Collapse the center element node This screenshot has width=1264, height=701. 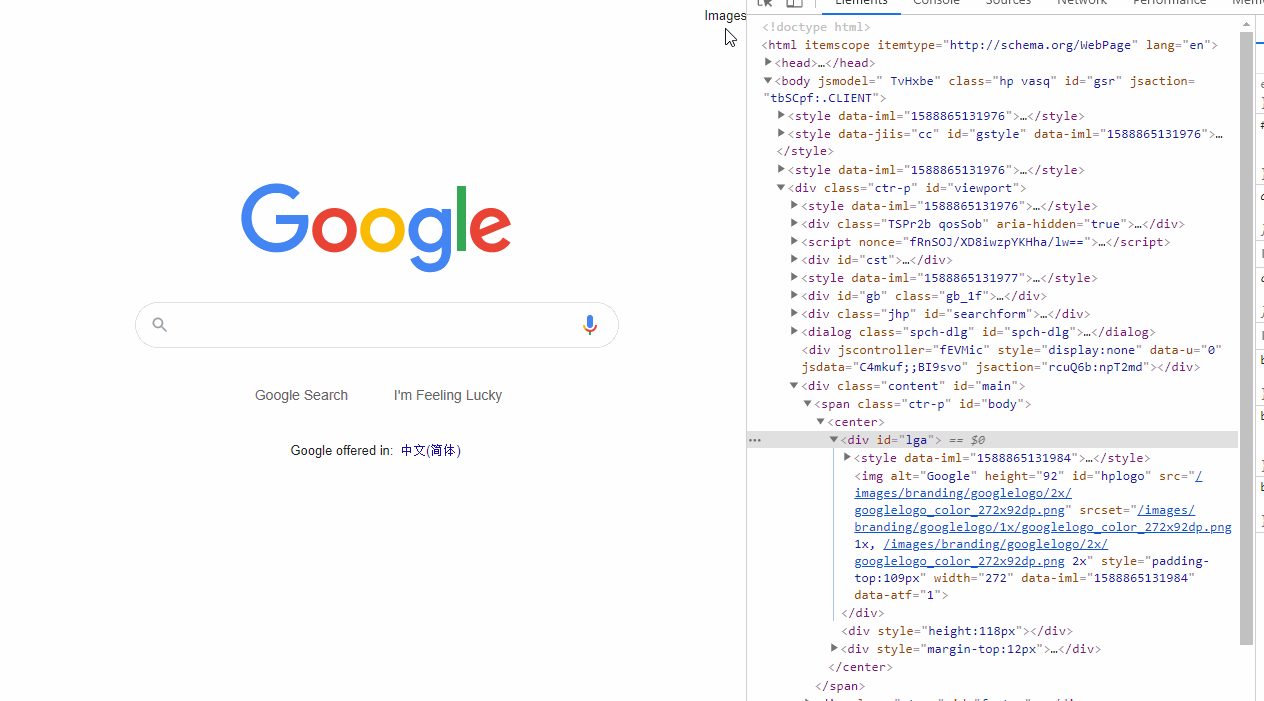pos(820,421)
